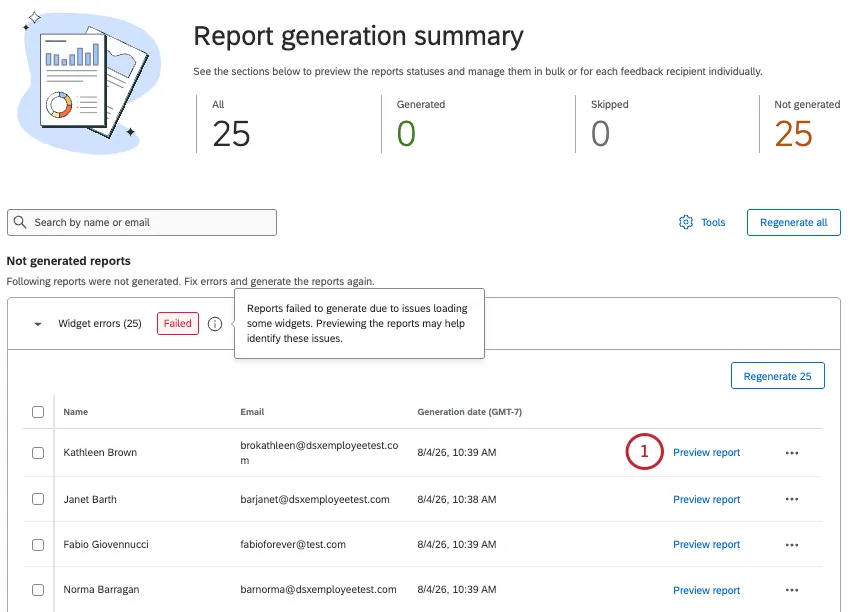The width and height of the screenshot is (850, 612).
Task: Click the Name column header
Action: (75, 412)
